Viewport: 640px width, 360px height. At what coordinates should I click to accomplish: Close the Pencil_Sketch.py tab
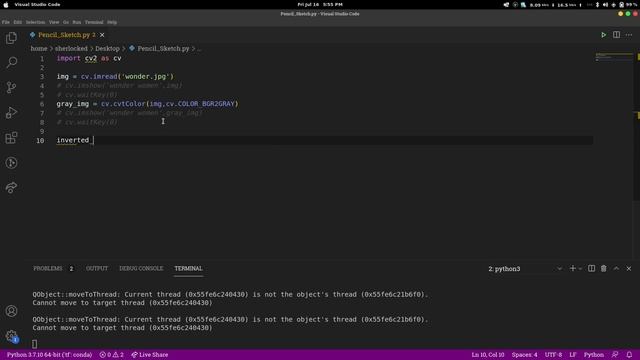(102, 35)
